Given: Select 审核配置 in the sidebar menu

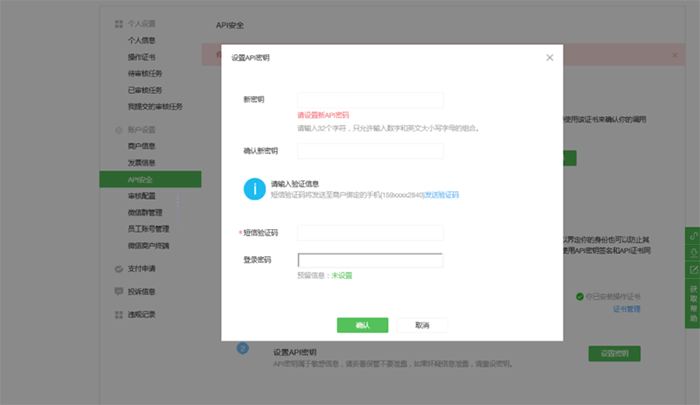Looking at the screenshot, I should [x=141, y=196].
